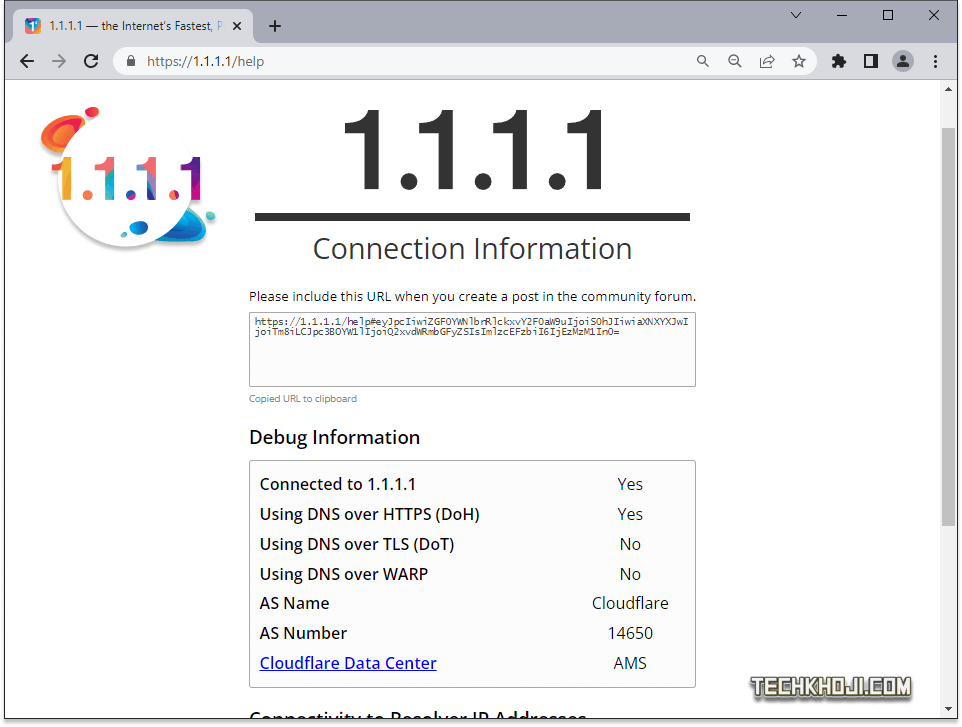Click the page scrollbar thumb
Image resolution: width=962 pixels, height=727 pixels.
tap(949, 326)
